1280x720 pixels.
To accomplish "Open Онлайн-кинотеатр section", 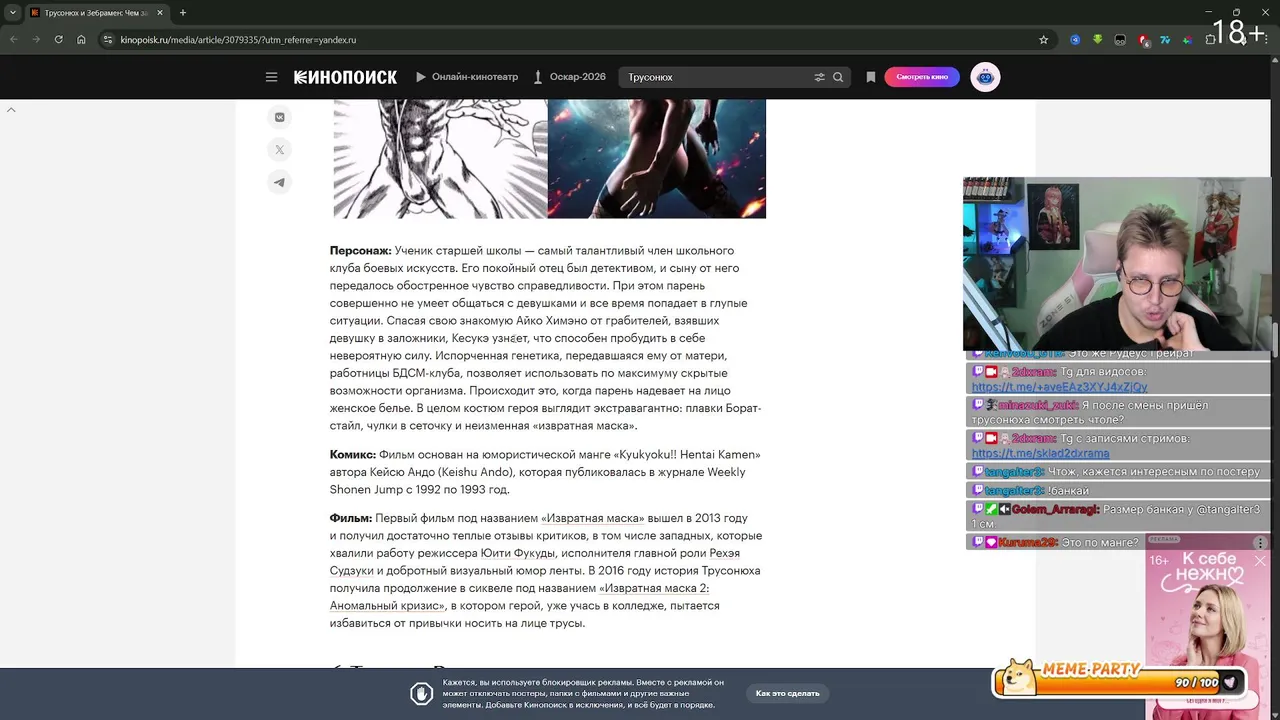I will tap(467, 77).
